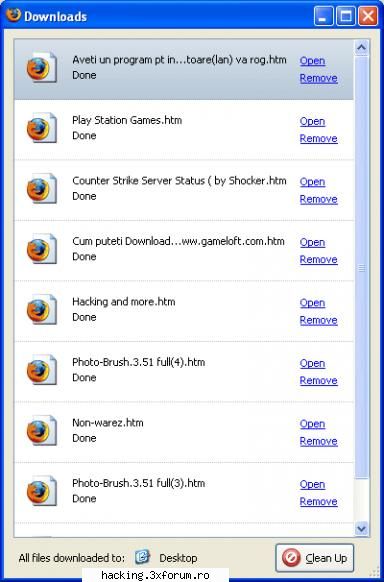Remove the Cum puteti Download entry
Screen dimensions: 384x582
click(x=318, y=260)
